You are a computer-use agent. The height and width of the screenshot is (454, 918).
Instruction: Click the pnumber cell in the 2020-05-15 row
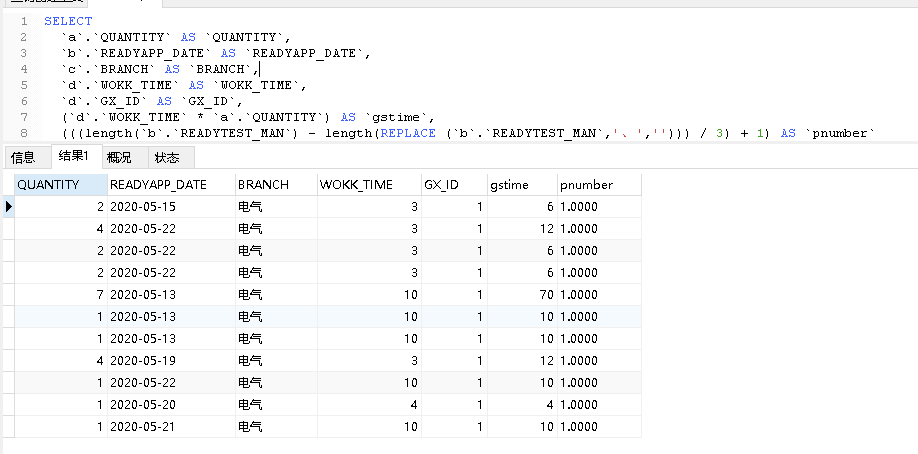[600, 207]
